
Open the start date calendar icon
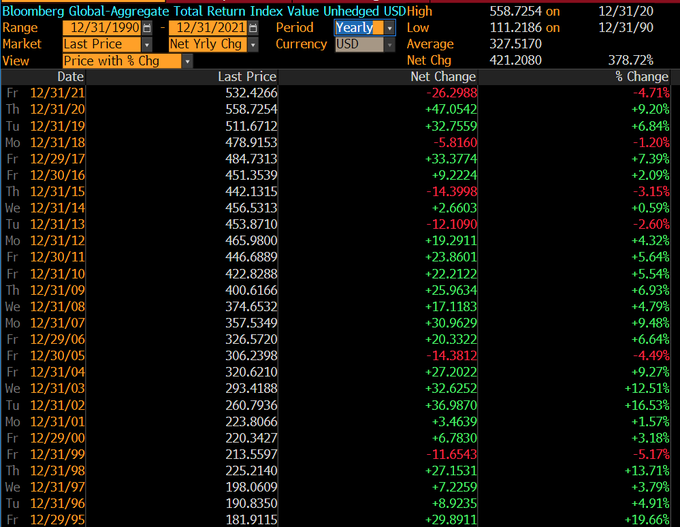click(x=147, y=28)
